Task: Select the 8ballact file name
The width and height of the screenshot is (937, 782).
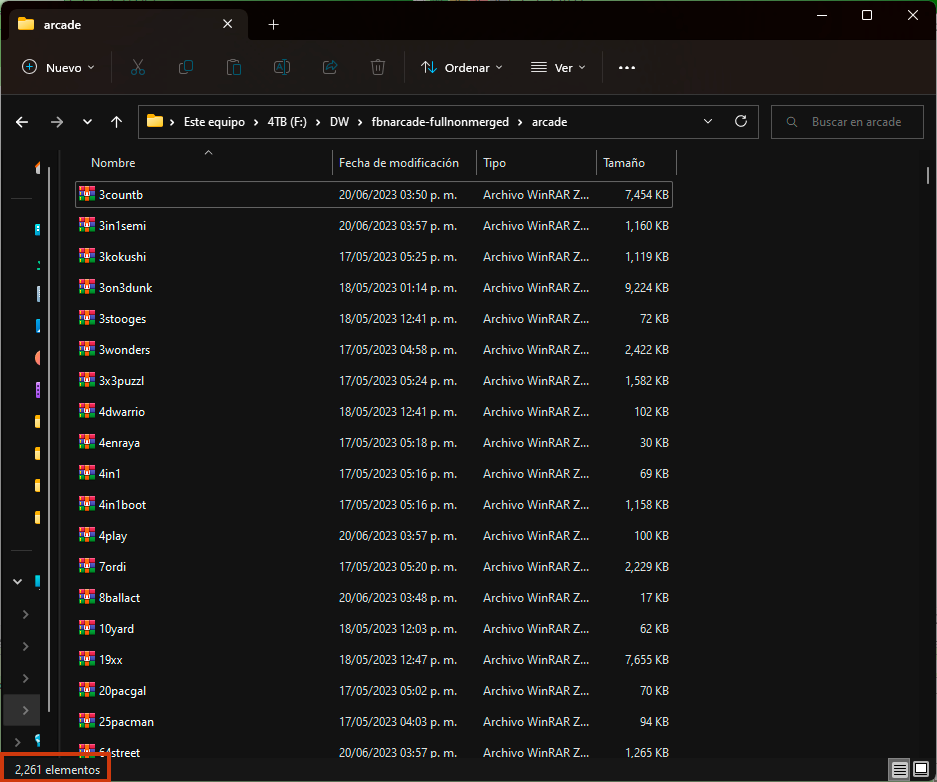Action: pos(120,598)
